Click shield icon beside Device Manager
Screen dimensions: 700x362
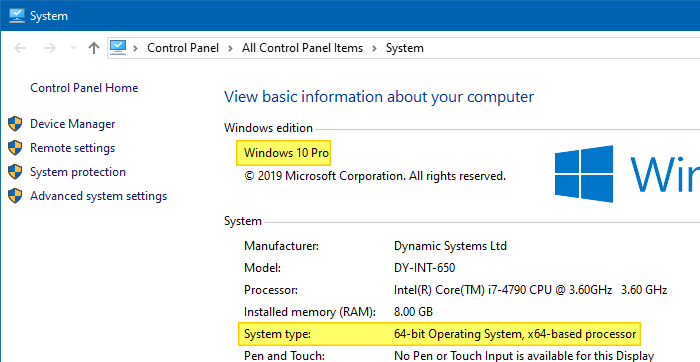(15, 124)
